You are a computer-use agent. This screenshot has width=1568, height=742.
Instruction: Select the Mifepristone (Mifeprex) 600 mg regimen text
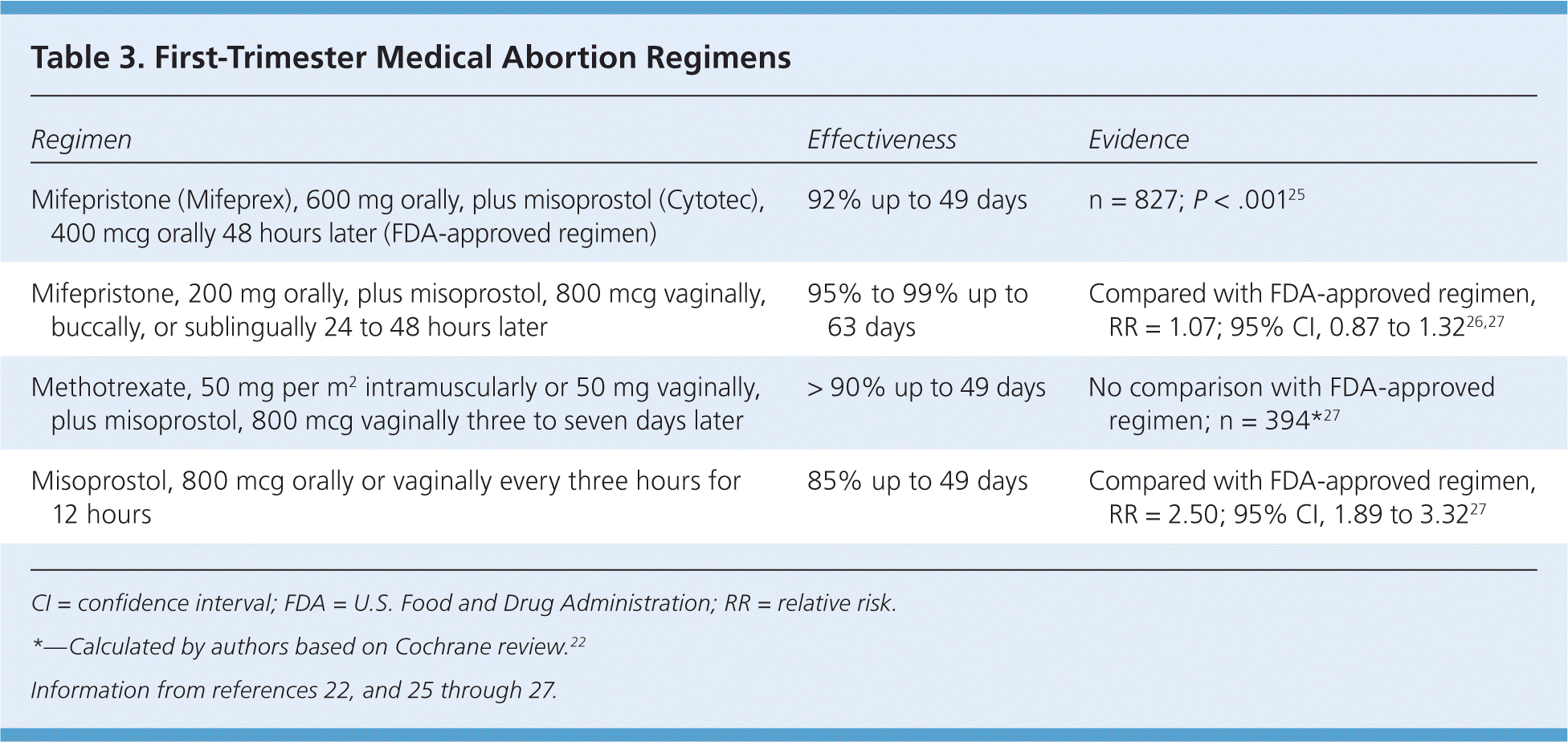point(398,216)
